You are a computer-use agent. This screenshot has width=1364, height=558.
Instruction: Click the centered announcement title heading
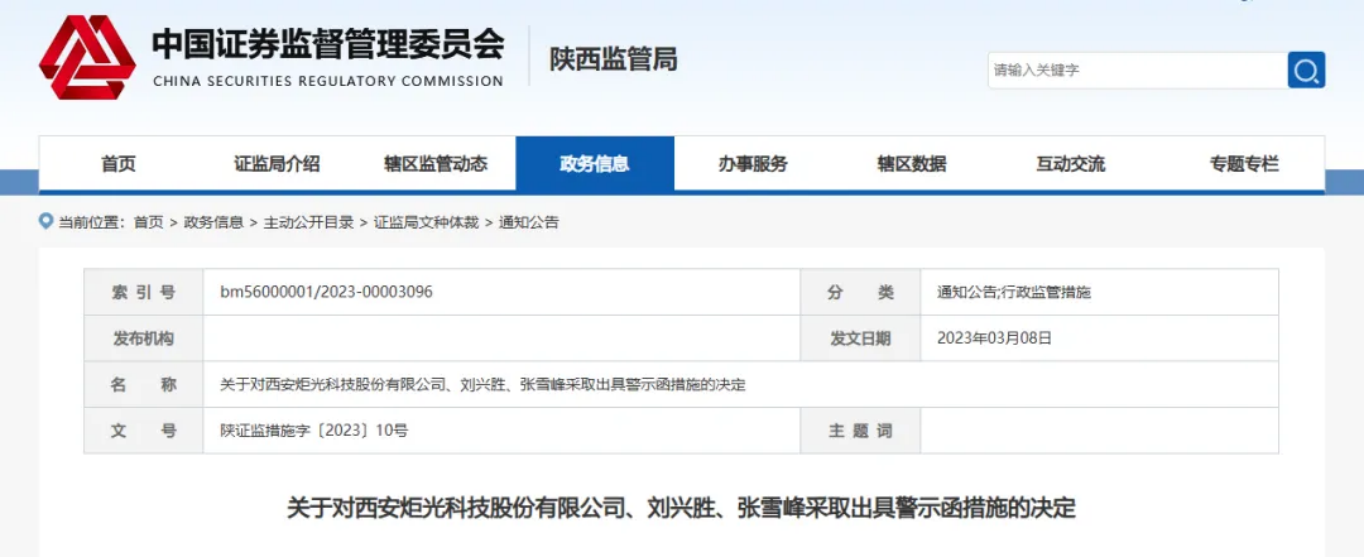pos(681,507)
